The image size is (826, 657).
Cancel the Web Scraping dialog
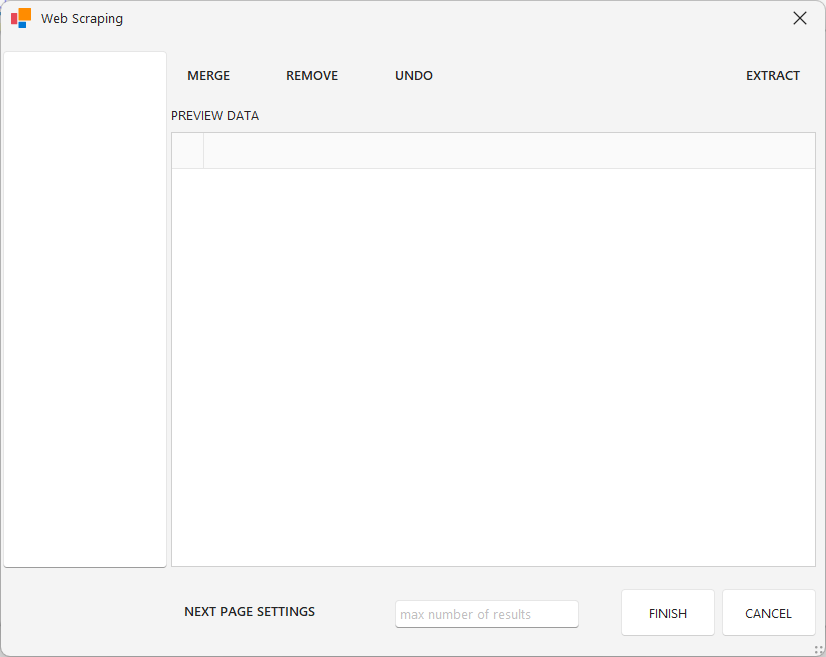(x=768, y=613)
